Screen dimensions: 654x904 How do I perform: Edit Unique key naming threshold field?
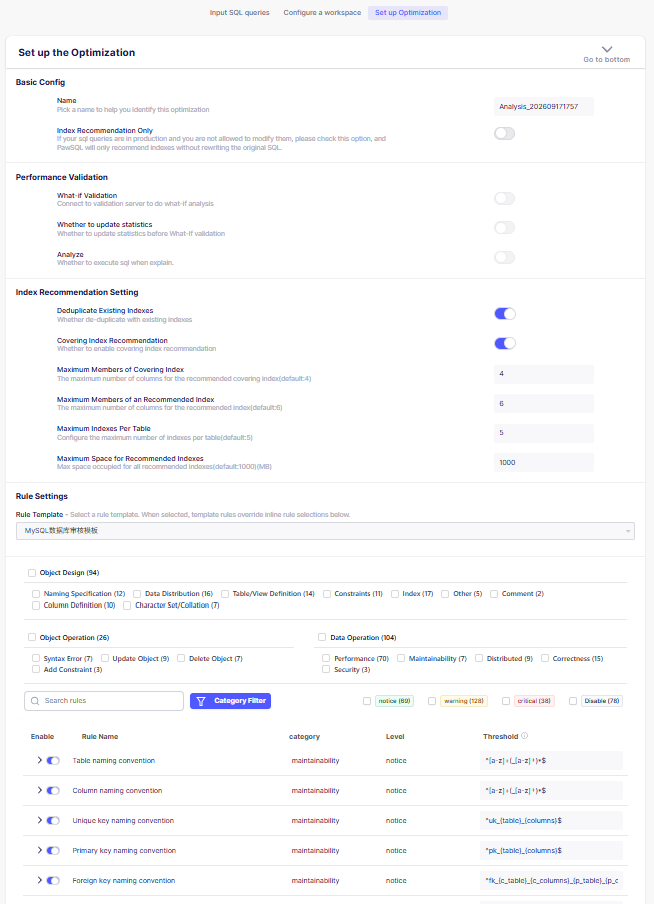[x=551, y=820]
